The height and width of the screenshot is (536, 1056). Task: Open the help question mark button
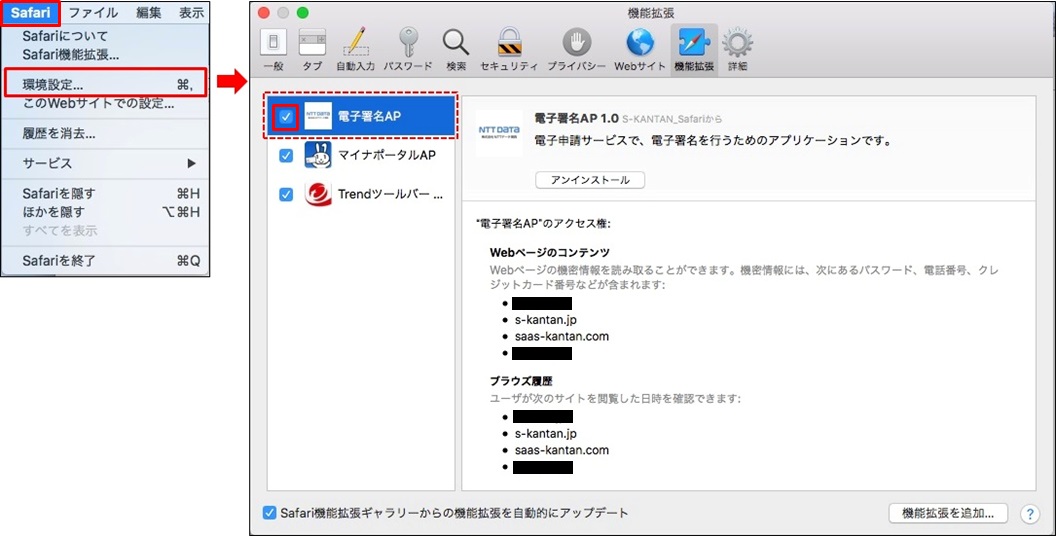coord(1029,514)
